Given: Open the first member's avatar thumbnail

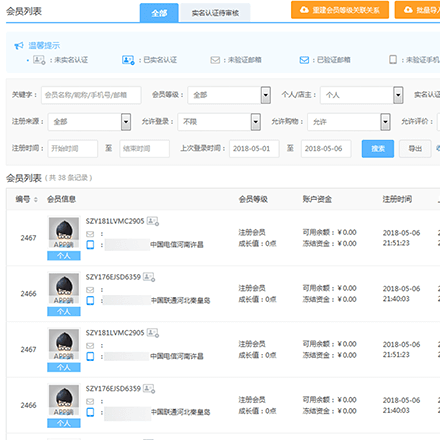Looking at the screenshot, I should coord(64,232).
